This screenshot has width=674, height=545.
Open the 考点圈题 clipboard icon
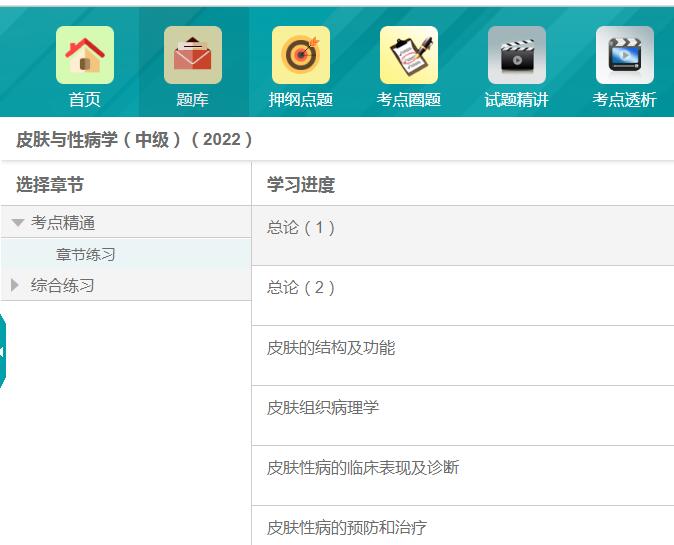point(409,55)
